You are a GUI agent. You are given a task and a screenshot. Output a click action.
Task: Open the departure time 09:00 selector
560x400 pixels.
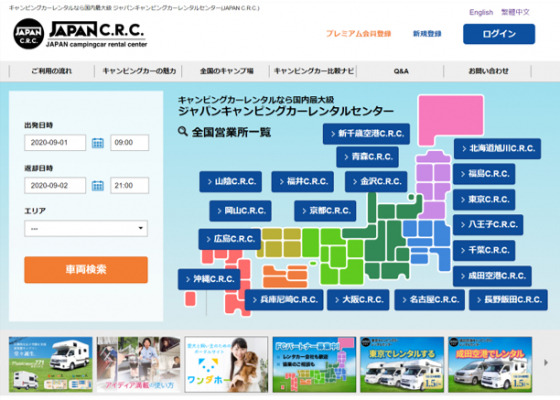pos(129,142)
